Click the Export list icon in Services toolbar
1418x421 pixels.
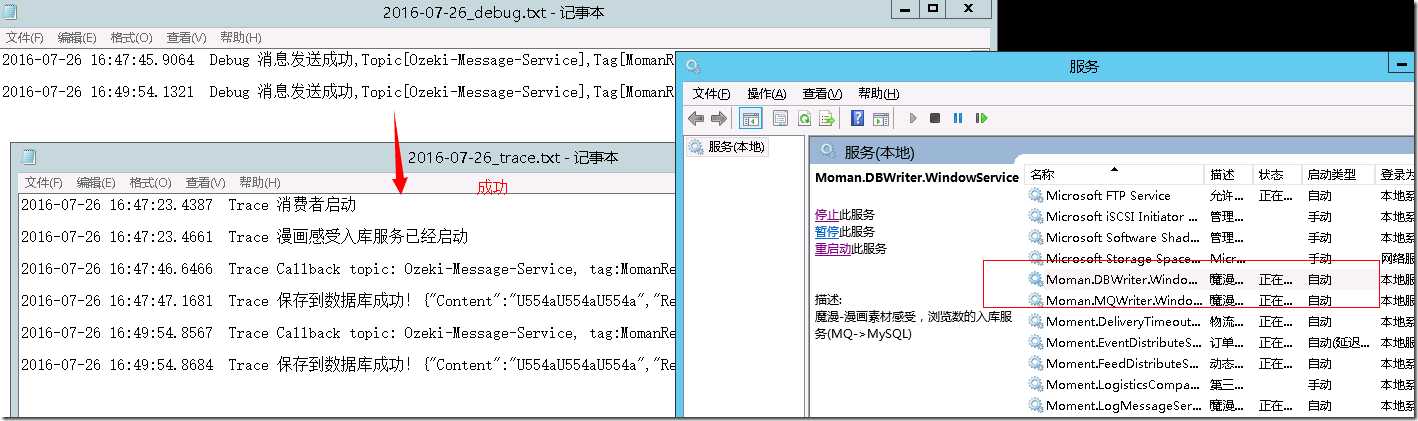[x=826, y=119]
